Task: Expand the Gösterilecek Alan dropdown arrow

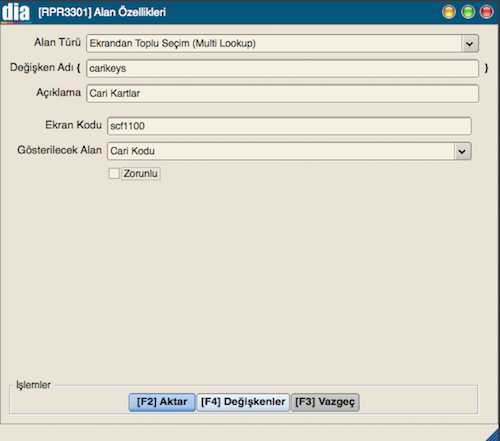Action: tap(462, 151)
